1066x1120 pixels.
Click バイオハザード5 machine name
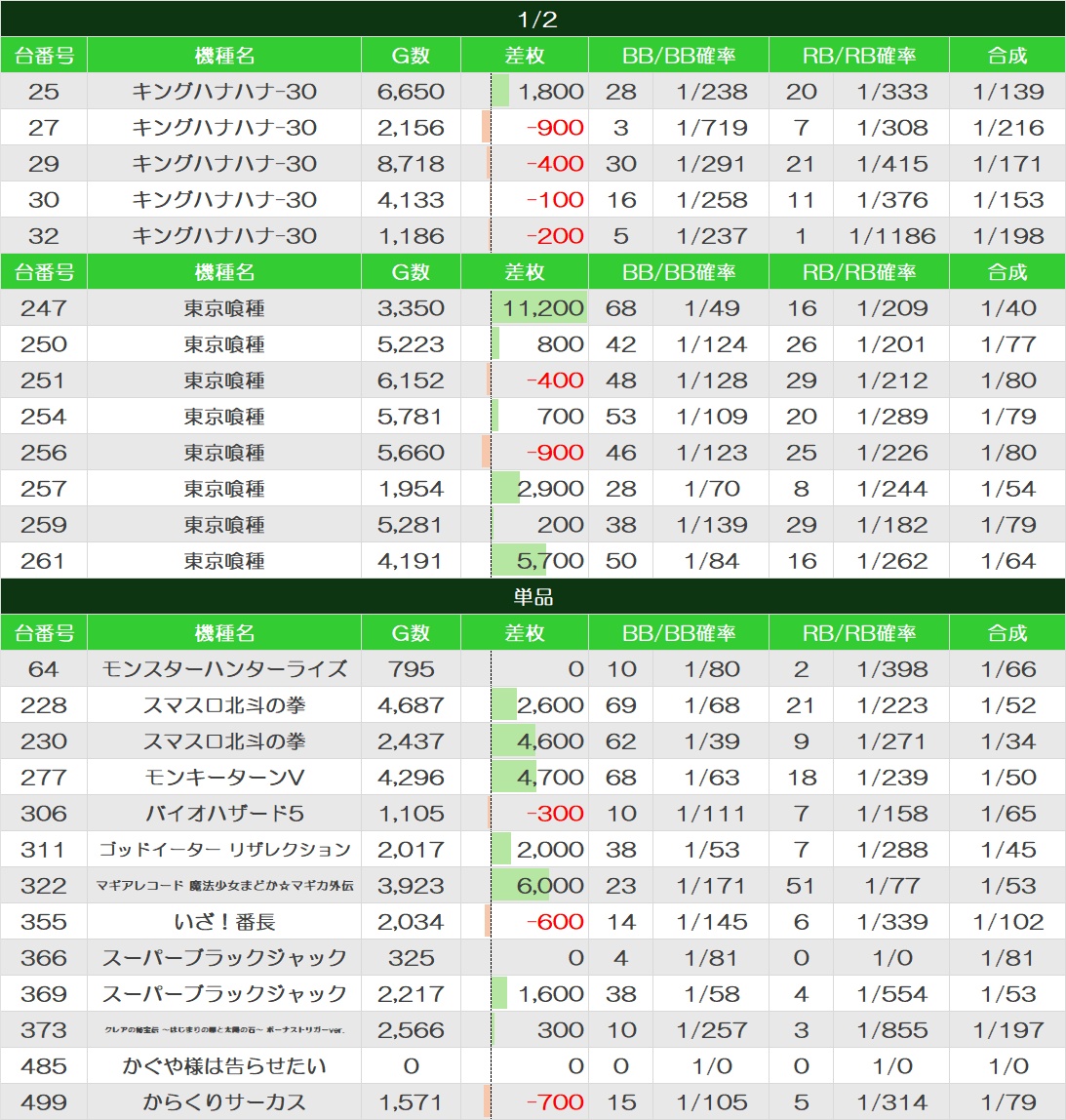tap(224, 813)
